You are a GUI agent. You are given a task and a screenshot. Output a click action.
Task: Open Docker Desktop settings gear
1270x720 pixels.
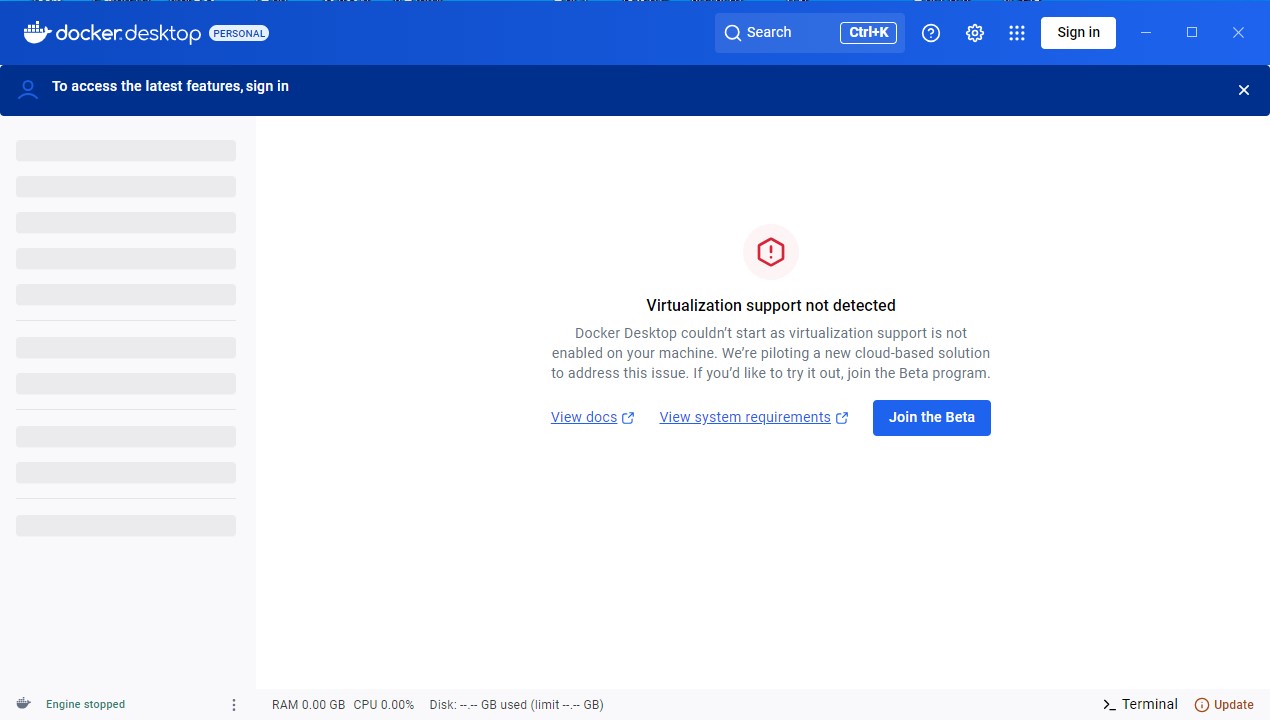click(975, 33)
